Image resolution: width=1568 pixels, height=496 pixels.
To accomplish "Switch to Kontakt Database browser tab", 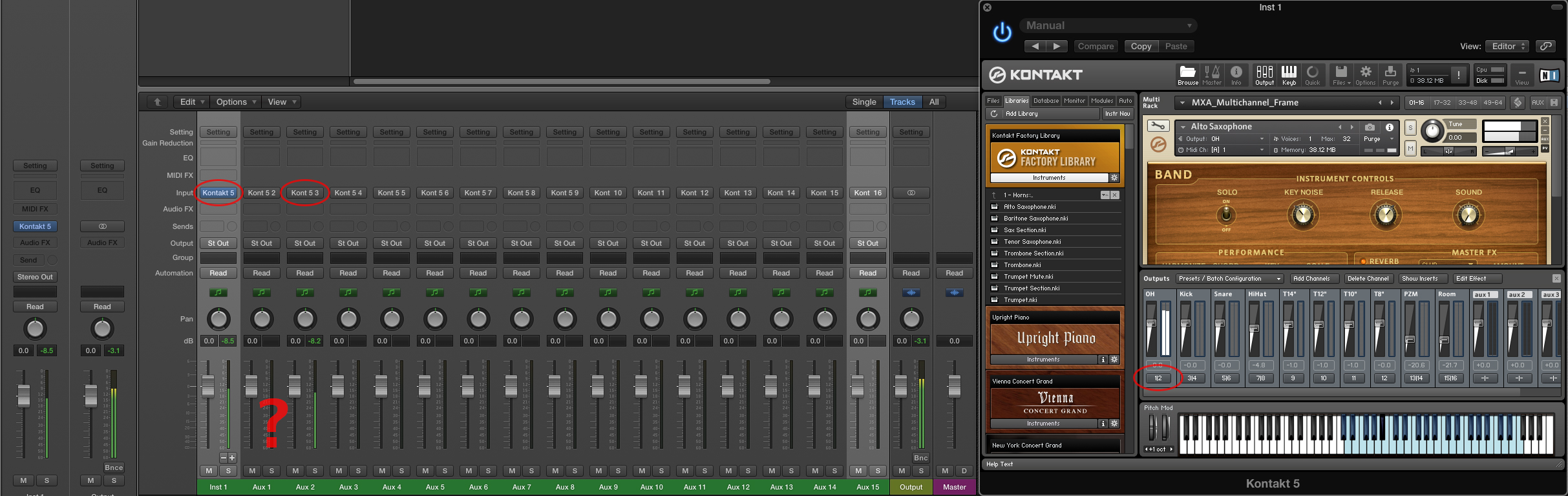I will coord(1046,101).
